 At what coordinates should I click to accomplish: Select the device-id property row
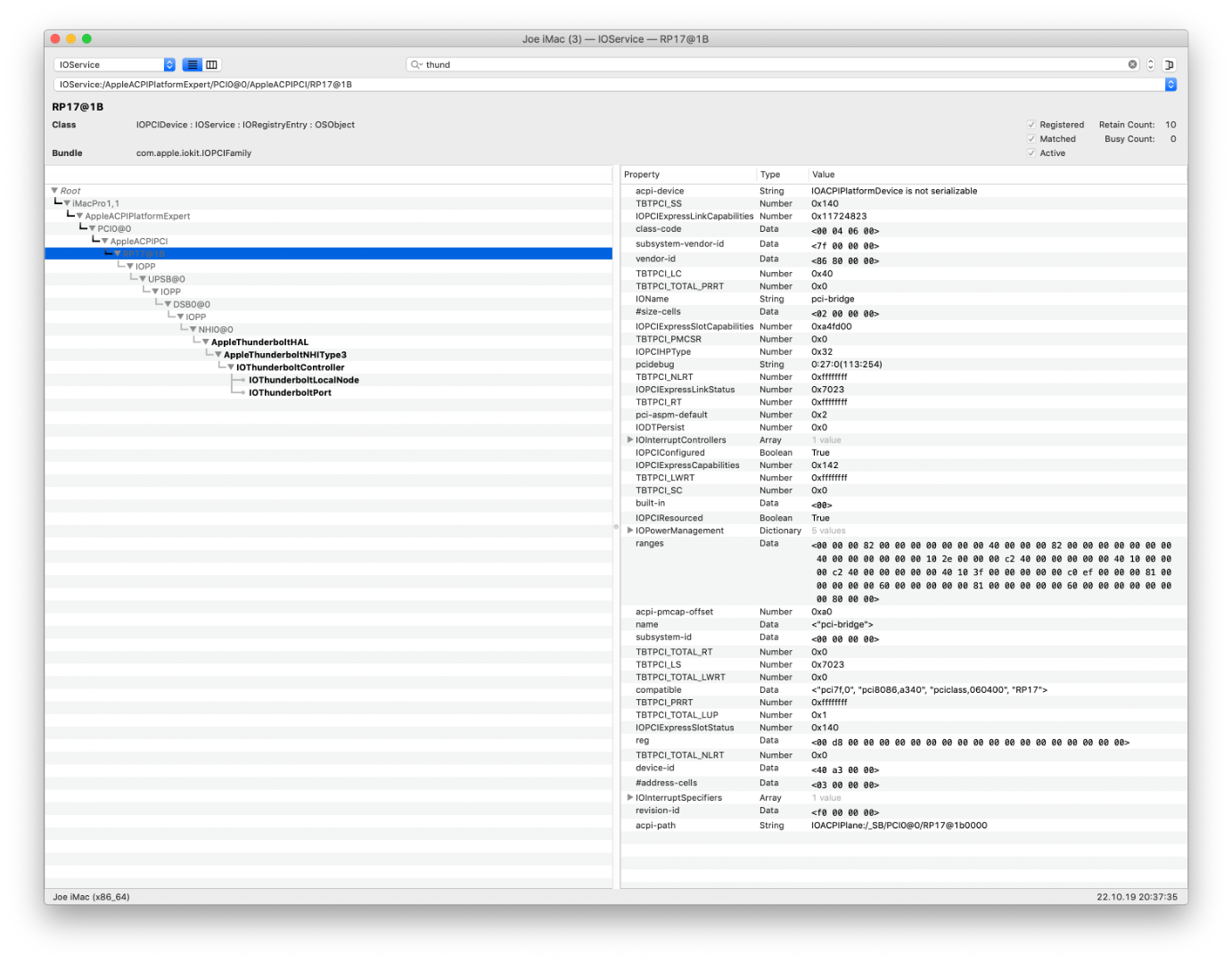tap(903, 769)
